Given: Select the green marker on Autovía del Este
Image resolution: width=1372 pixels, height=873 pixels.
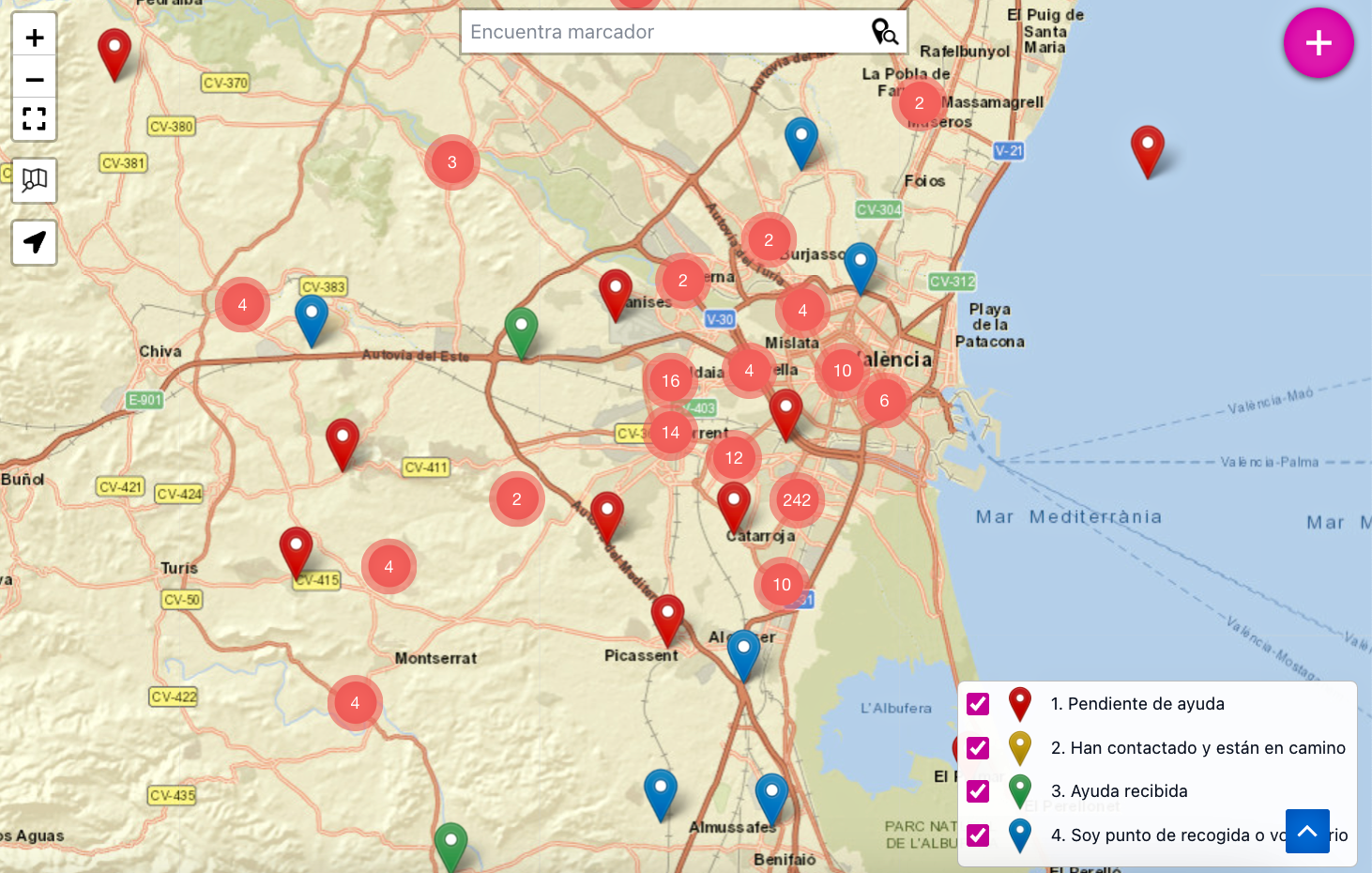Looking at the screenshot, I should (521, 332).
